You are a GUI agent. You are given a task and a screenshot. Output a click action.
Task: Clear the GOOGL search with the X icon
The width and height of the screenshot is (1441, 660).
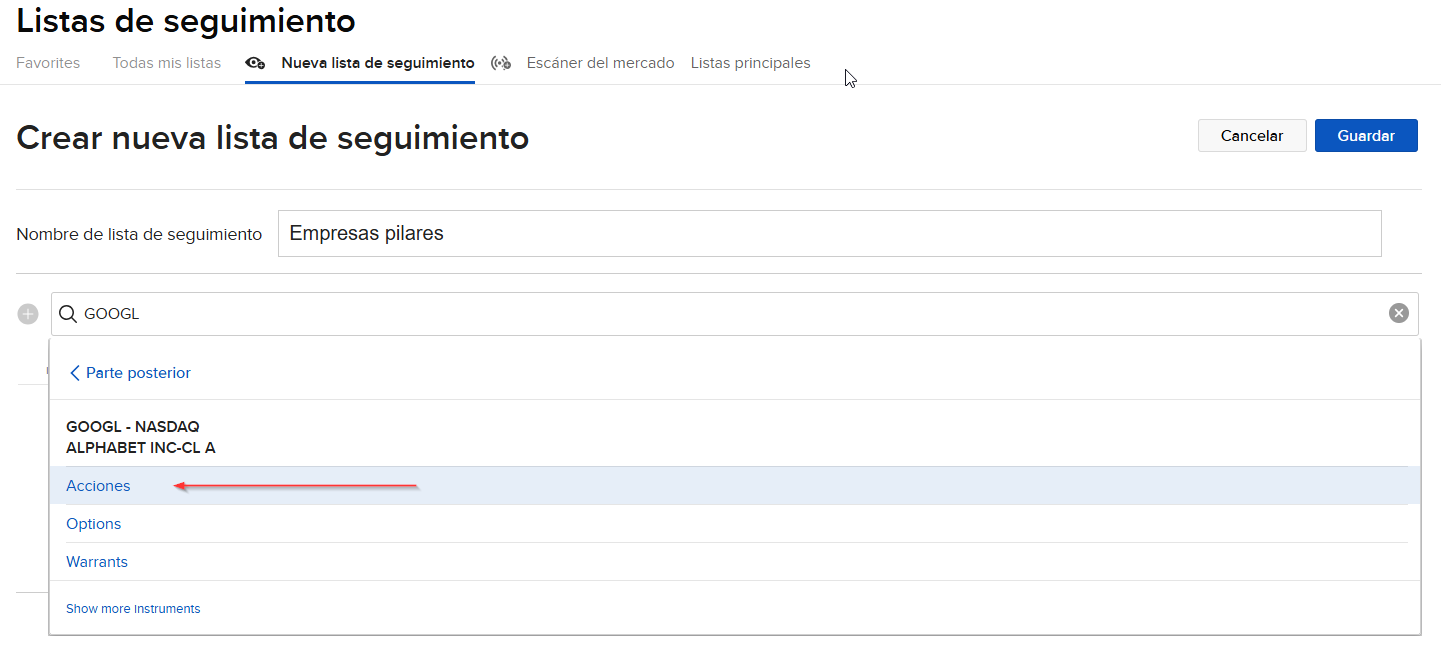(1398, 313)
